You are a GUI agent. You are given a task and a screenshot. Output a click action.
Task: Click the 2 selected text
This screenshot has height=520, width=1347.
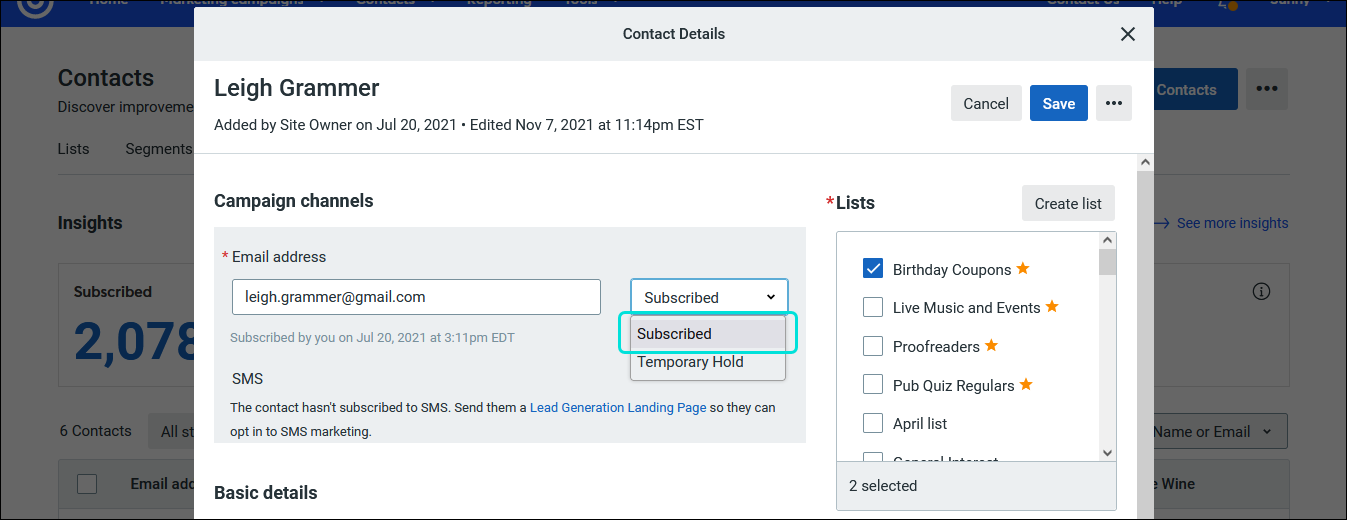pos(883,486)
